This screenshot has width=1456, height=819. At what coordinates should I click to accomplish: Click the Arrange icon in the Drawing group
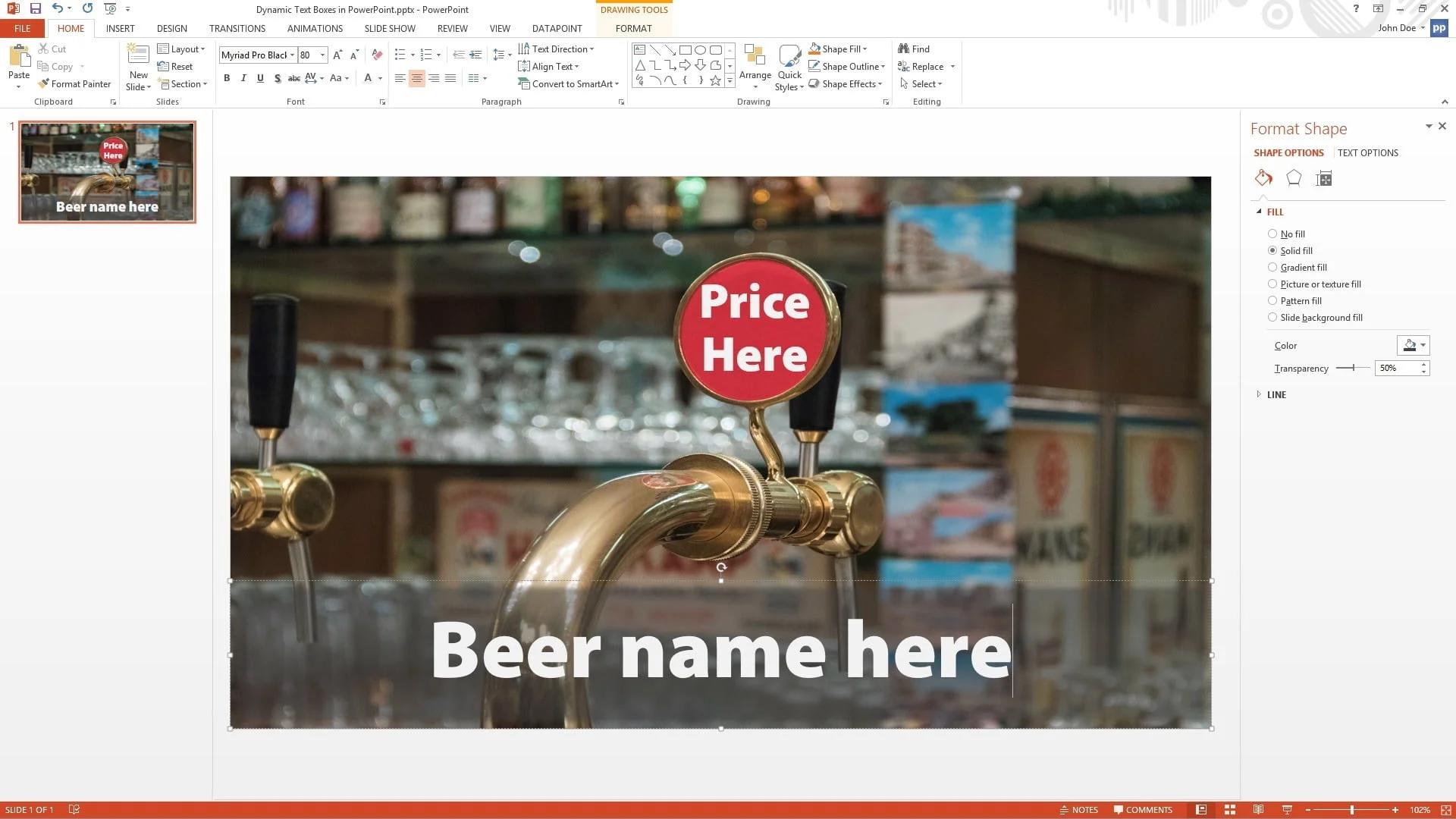click(755, 67)
